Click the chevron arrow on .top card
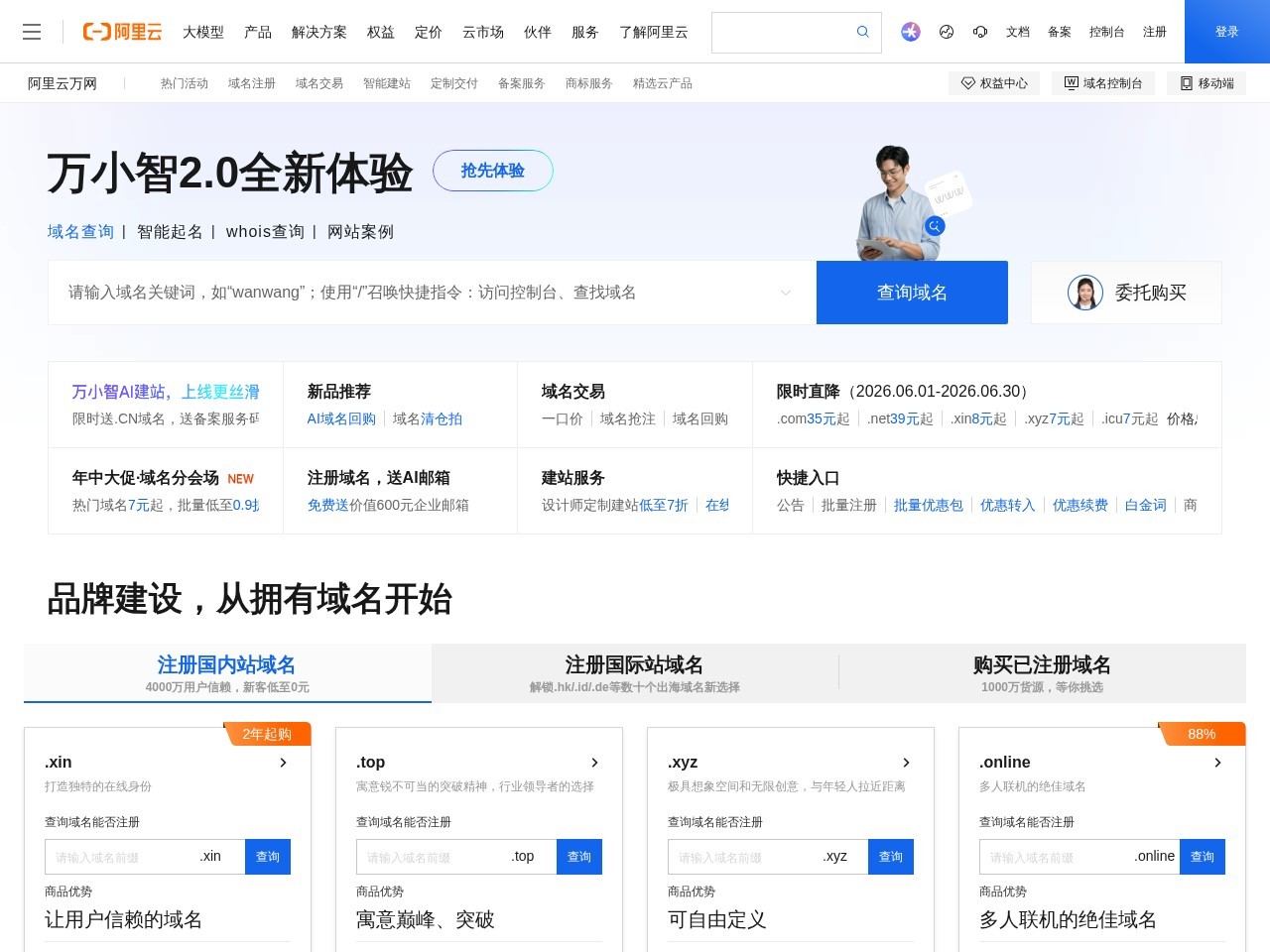This screenshot has width=1270, height=952. click(x=595, y=763)
